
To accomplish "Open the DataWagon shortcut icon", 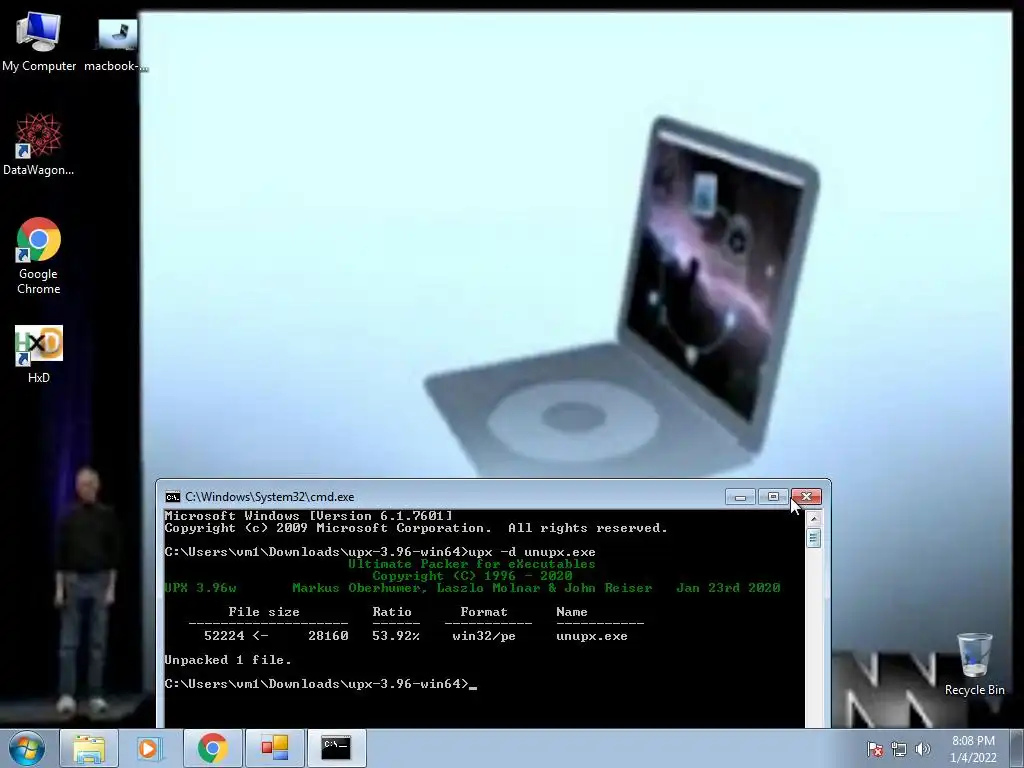I will point(39,144).
